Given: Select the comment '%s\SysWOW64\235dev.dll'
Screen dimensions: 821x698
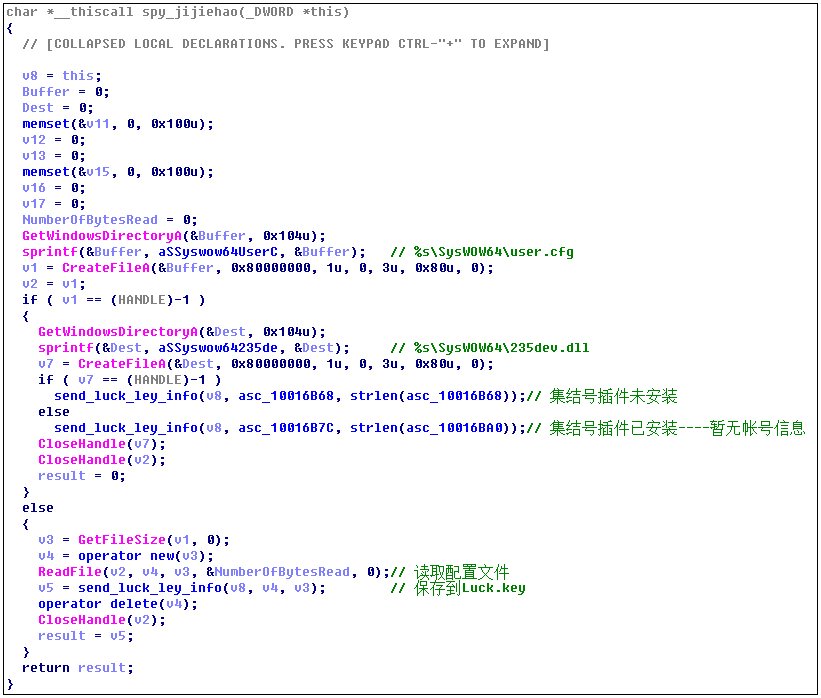Looking at the screenshot, I should (x=502, y=348).
